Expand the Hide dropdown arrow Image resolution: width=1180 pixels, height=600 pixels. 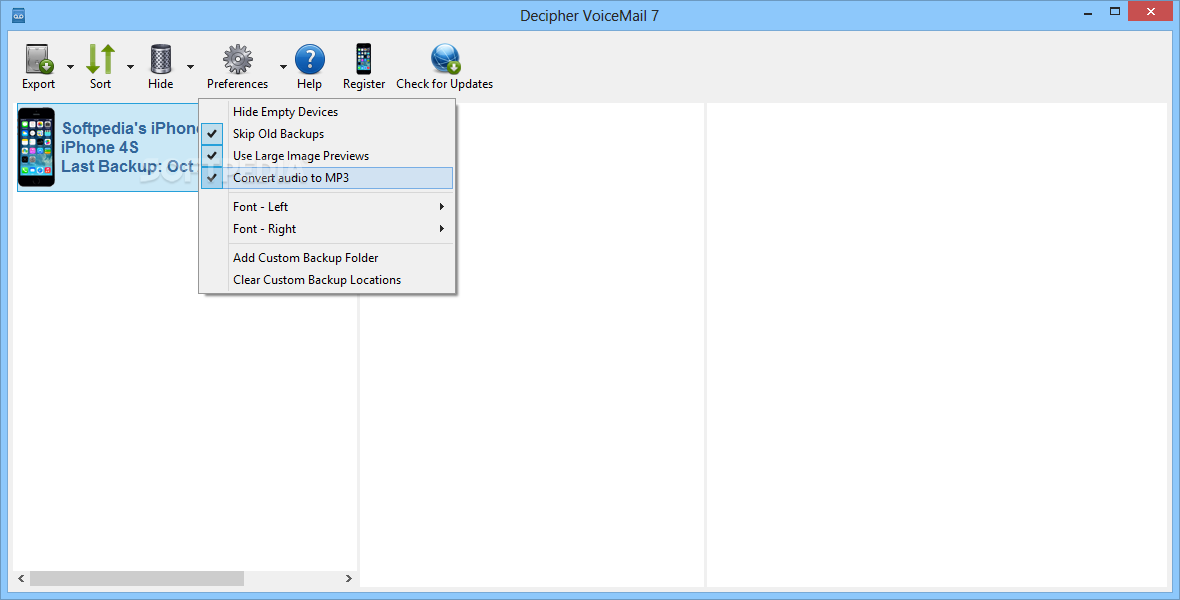[190, 67]
